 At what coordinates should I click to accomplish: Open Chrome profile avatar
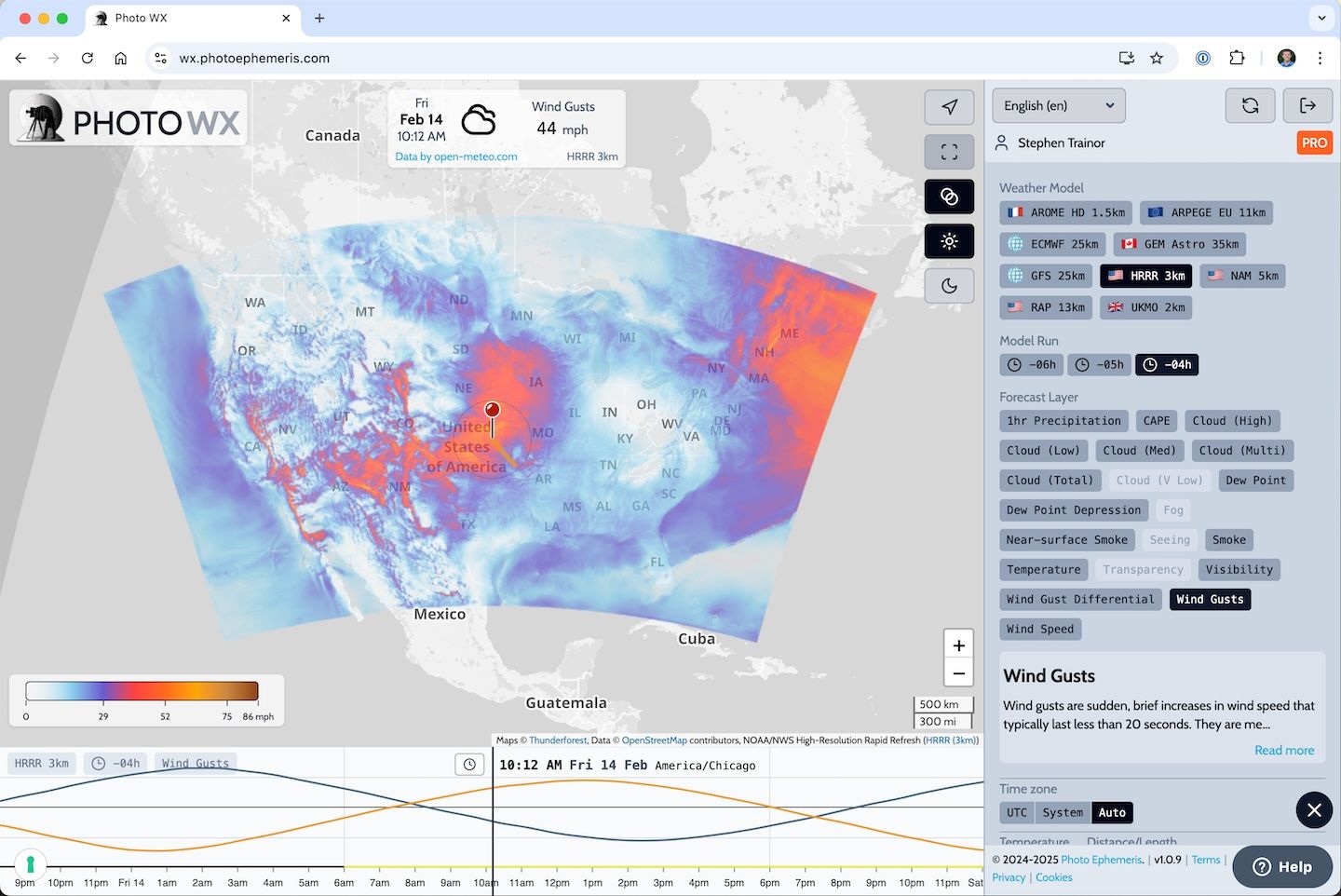click(x=1287, y=58)
